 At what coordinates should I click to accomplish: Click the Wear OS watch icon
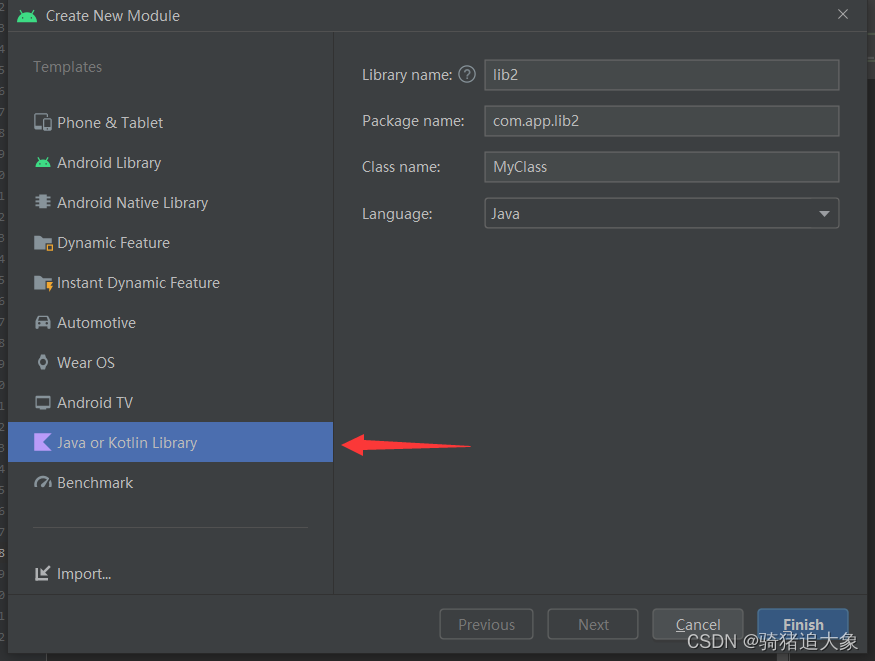[x=43, y=363]
